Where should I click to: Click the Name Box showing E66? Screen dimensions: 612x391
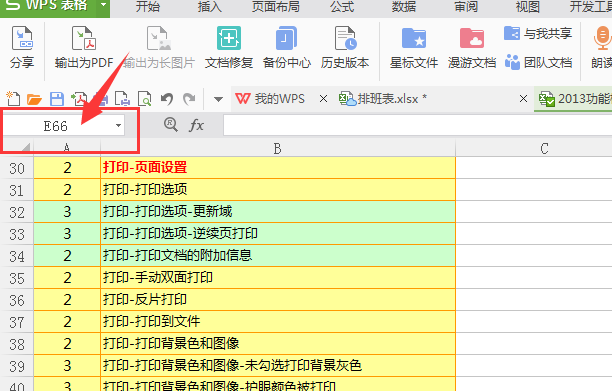[x=55, y=126]
